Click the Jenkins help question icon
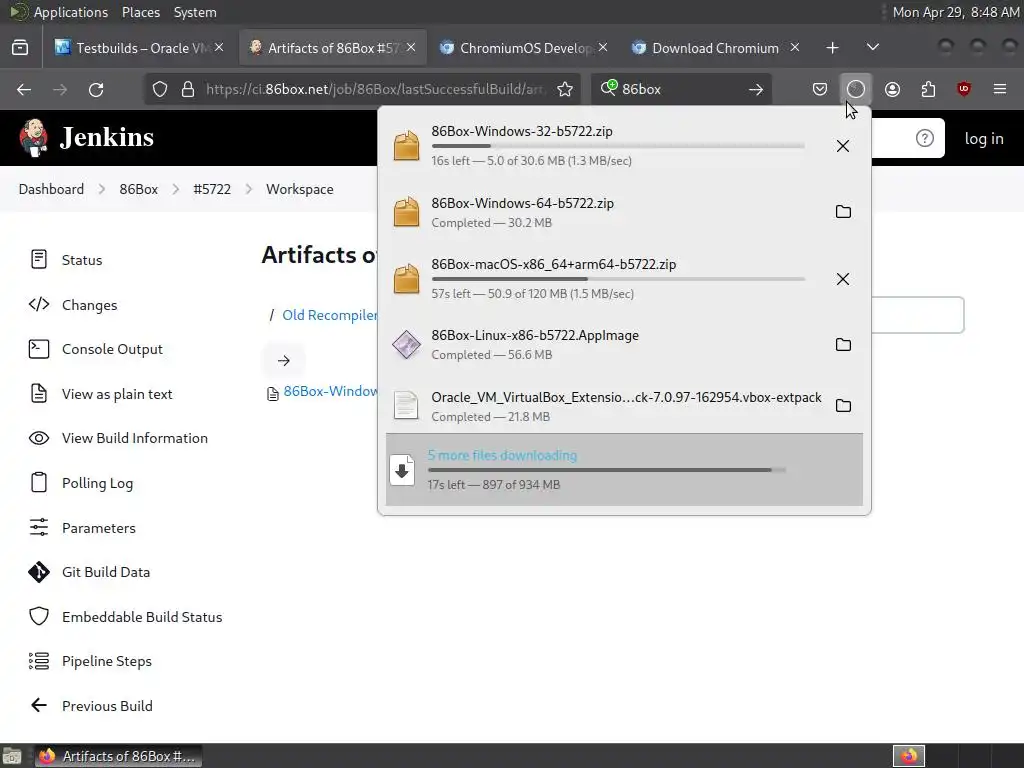 924,138
